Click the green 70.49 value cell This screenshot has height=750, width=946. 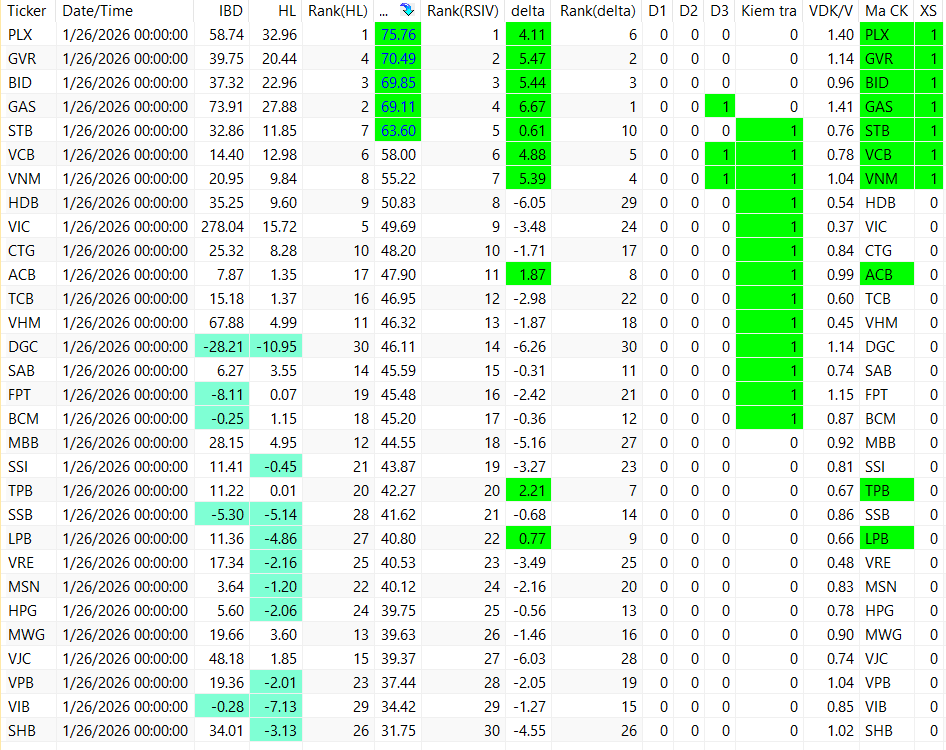pyautogui.click(x=398, y=59)
